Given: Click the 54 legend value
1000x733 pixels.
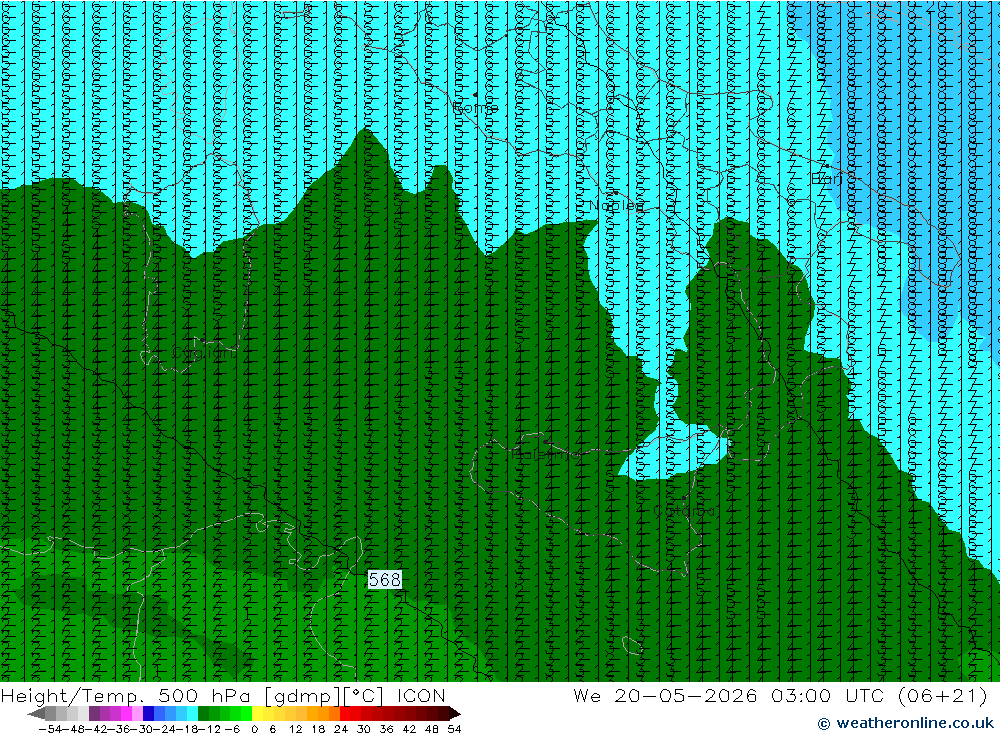Looking at the screenshot, I should click(x=454, y=729).
